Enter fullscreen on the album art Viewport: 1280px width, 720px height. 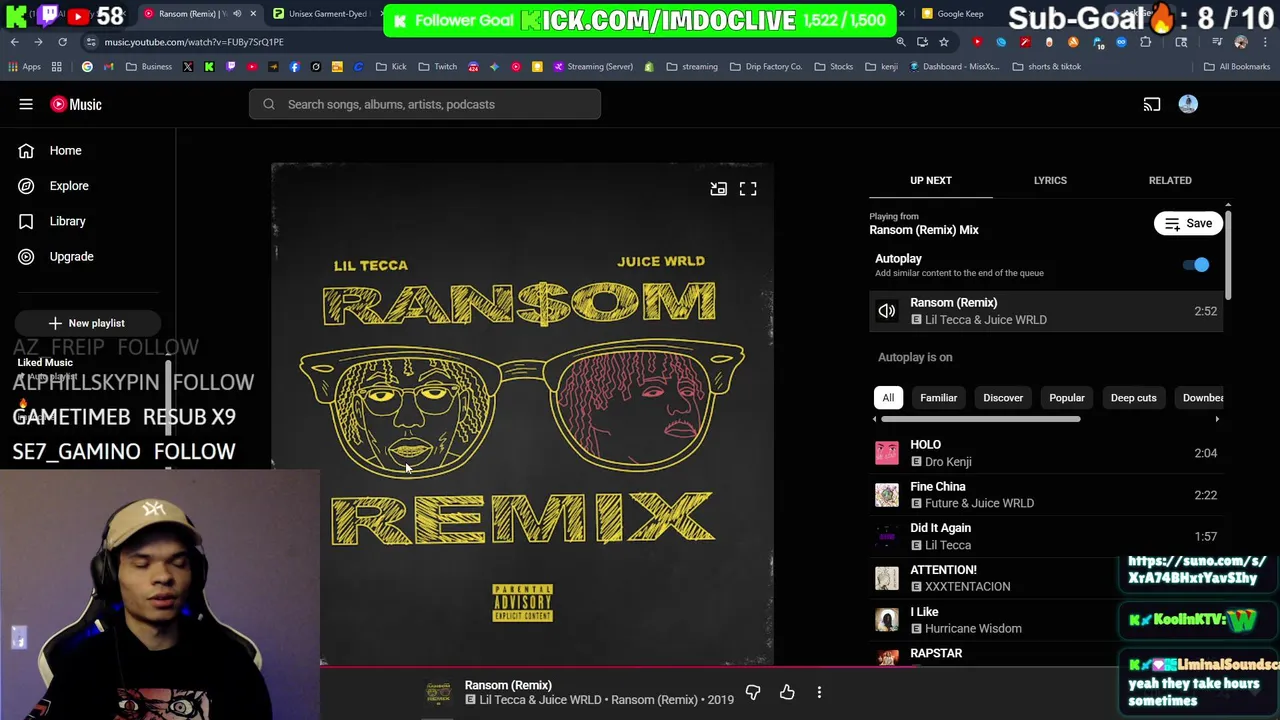[x=748, y=189]
